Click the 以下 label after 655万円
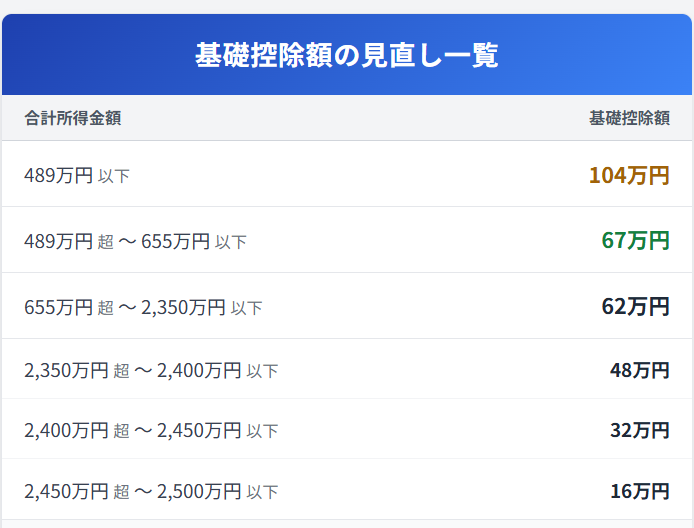The image size is (694, 528). click(x=231, y=243)
